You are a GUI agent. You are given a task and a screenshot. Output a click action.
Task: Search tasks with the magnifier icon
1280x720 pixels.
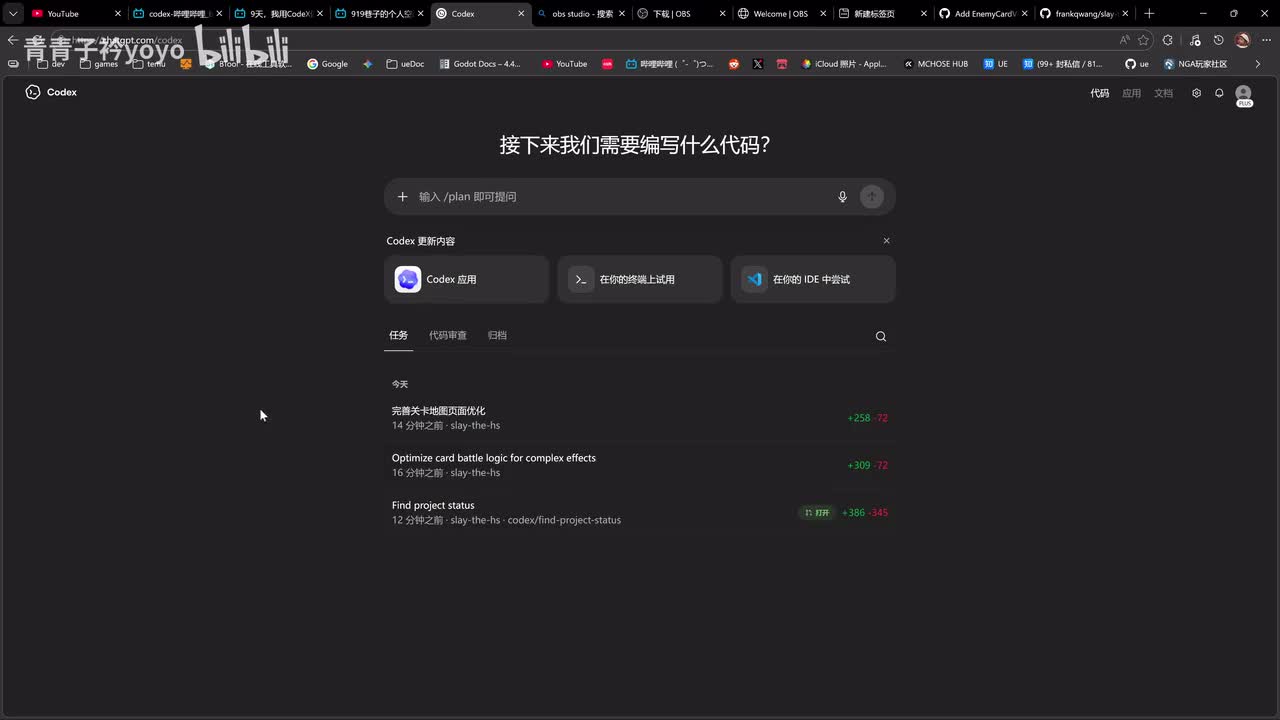881,336
